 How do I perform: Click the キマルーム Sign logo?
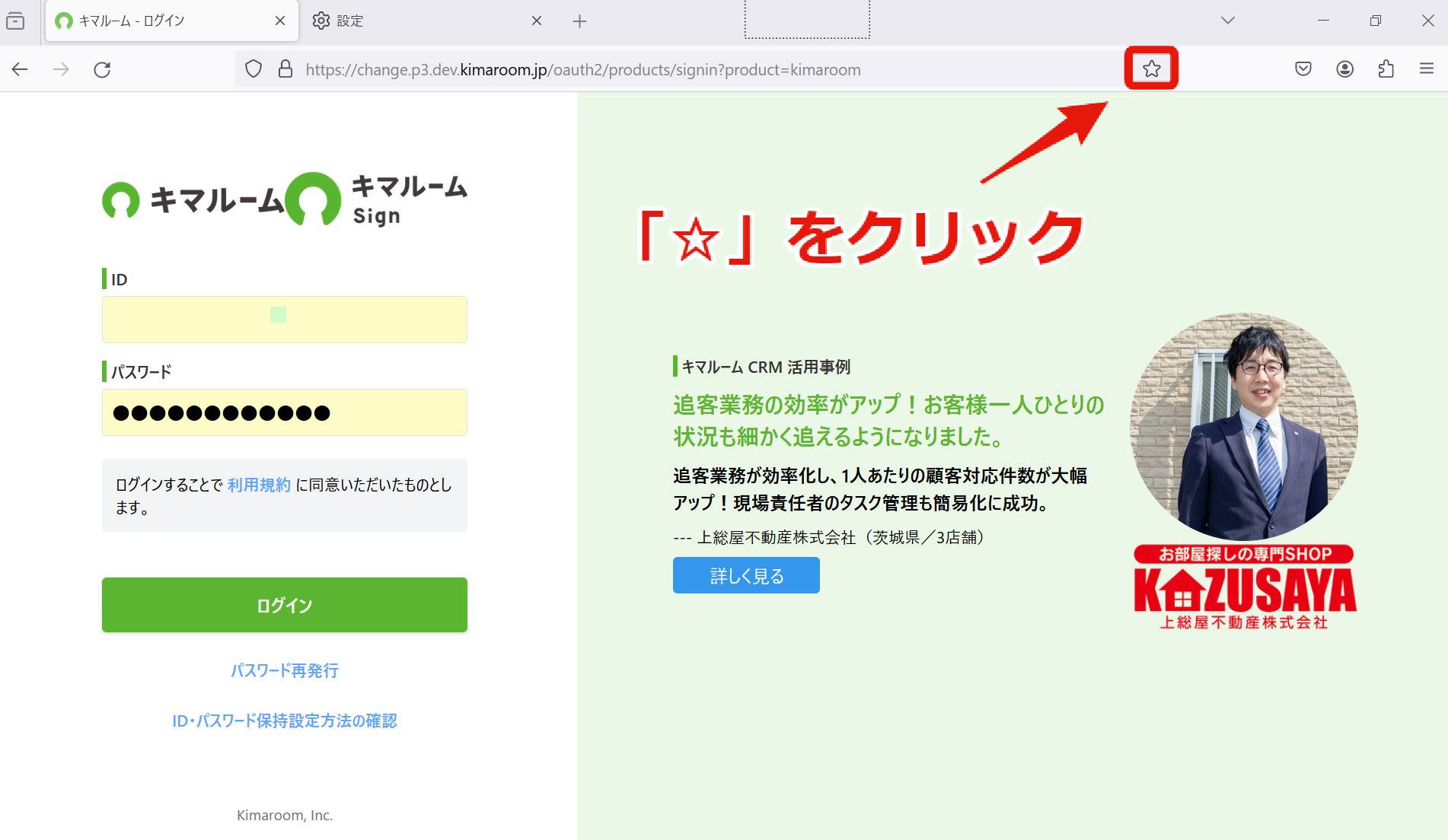(x=378, y=199)
